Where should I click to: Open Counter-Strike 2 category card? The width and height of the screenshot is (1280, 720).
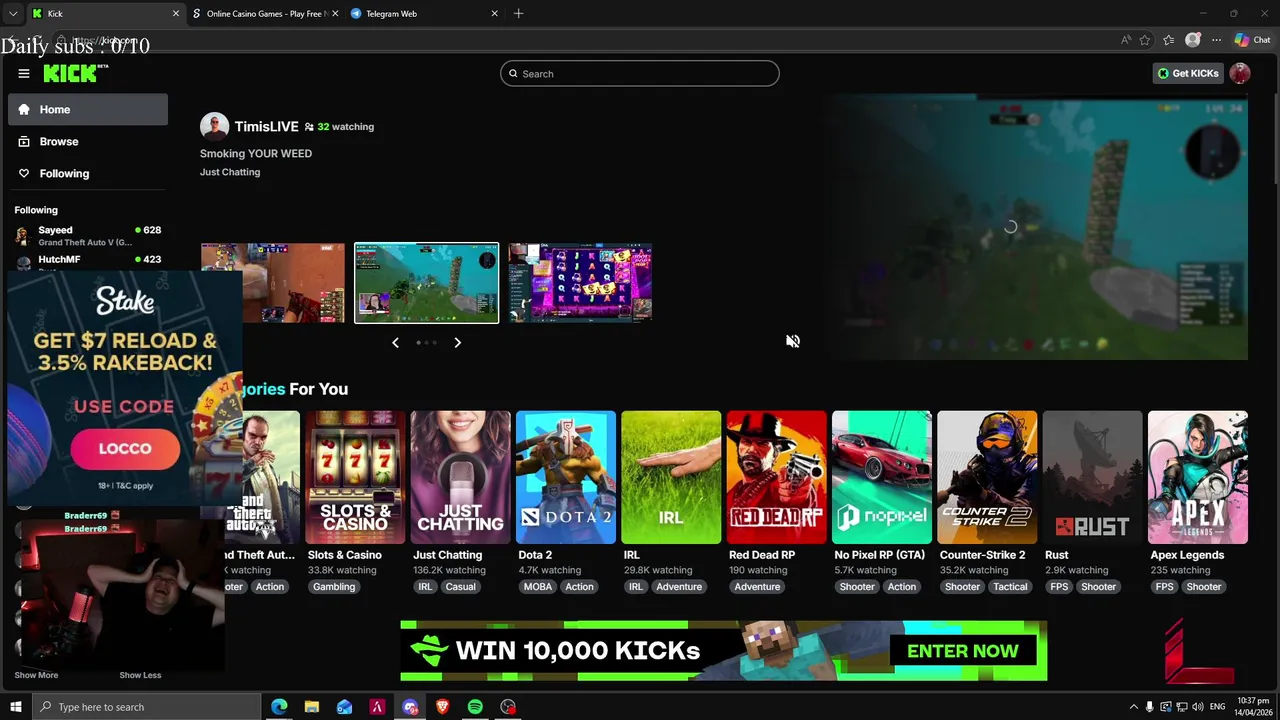987,477
